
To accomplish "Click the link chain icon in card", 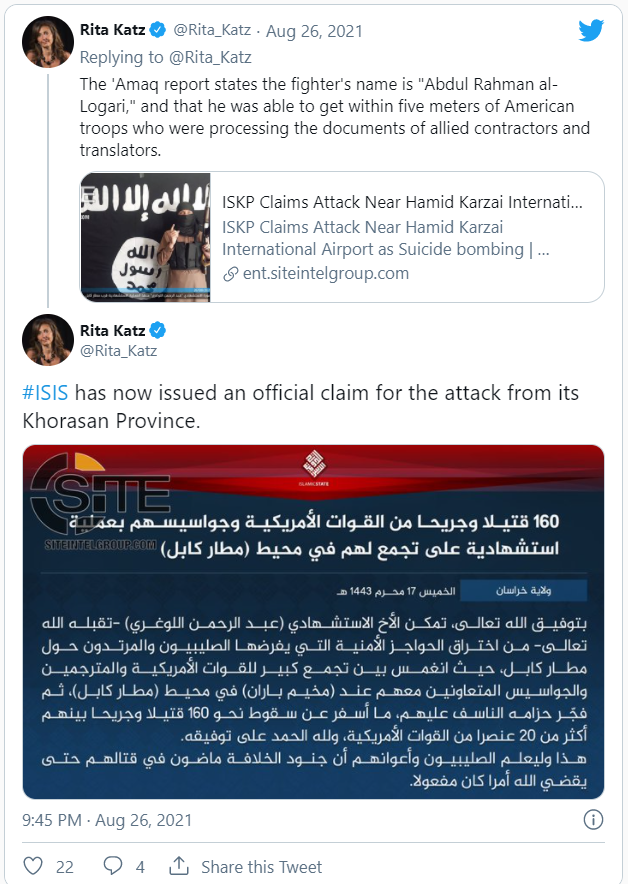I will click(x=229, y=274).
